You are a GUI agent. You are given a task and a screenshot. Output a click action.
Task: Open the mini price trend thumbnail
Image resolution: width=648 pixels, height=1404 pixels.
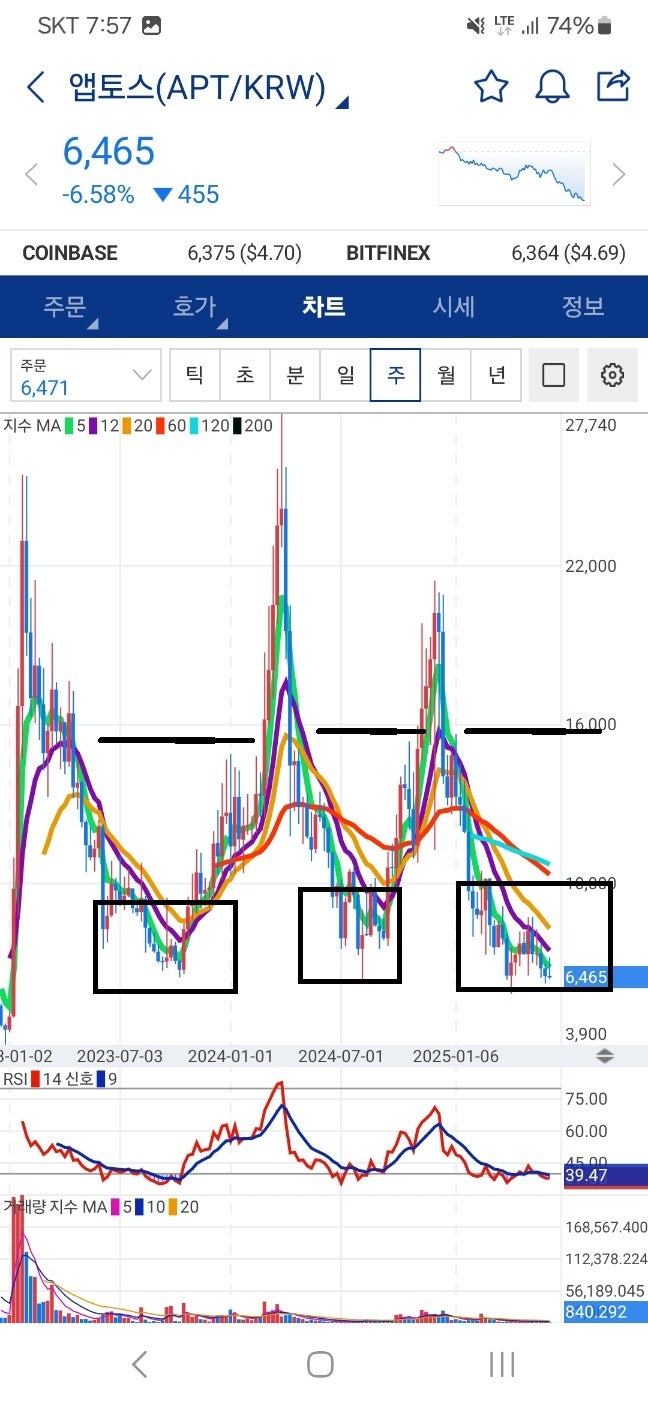pos(514,172)
